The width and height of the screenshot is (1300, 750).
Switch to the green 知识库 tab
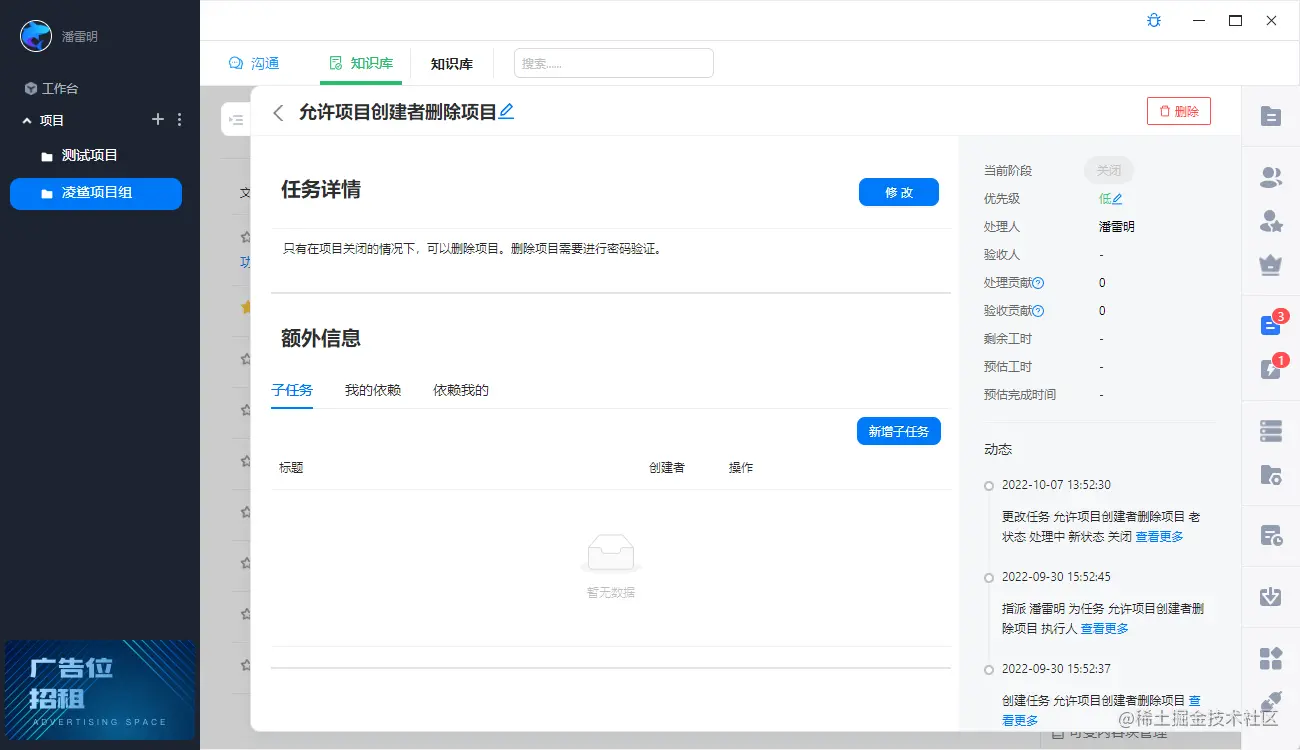pos(361,63)
